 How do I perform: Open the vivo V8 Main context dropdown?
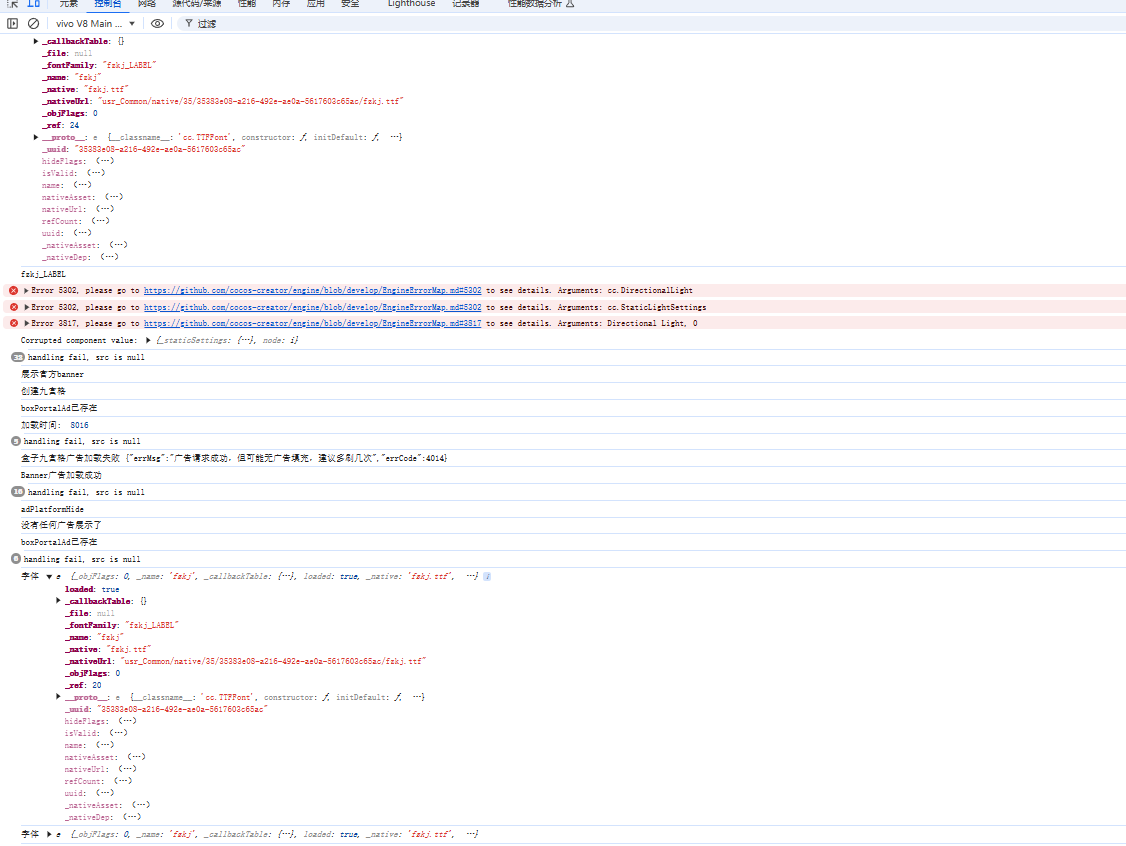pyautogui.click(x=95, y=24)
